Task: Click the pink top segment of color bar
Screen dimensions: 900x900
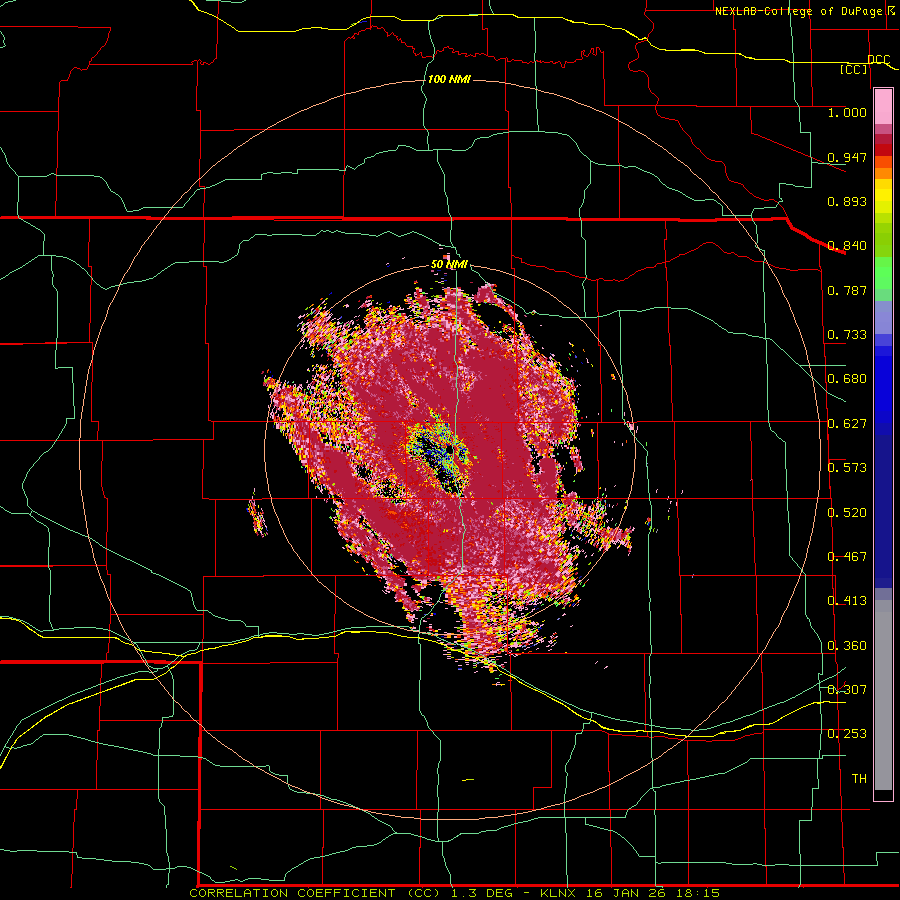Action: (x=883, y=107)
